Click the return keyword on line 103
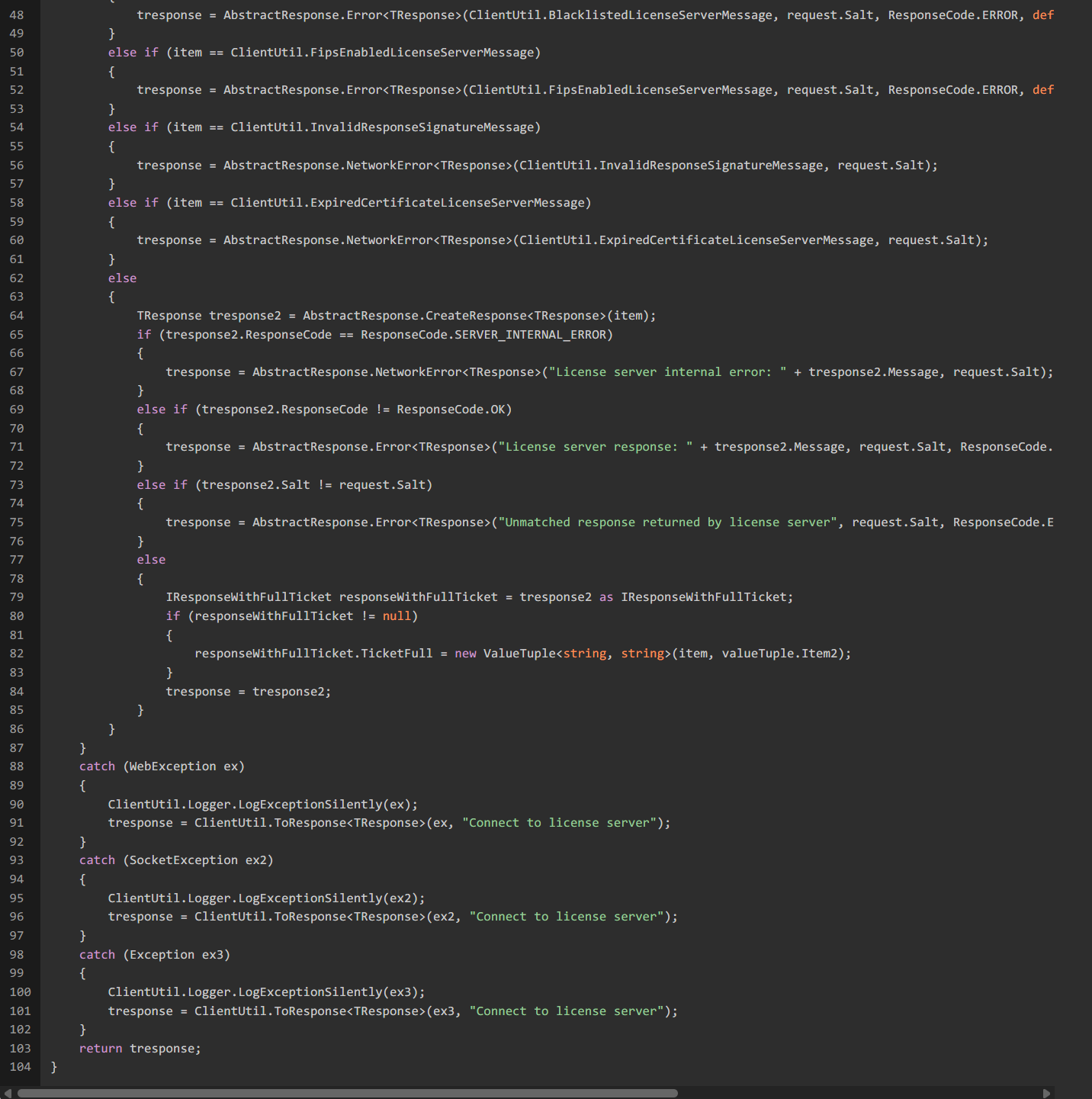Image resolution: width=1092 pixels, height=1099 pixels. click(101, 1049)
